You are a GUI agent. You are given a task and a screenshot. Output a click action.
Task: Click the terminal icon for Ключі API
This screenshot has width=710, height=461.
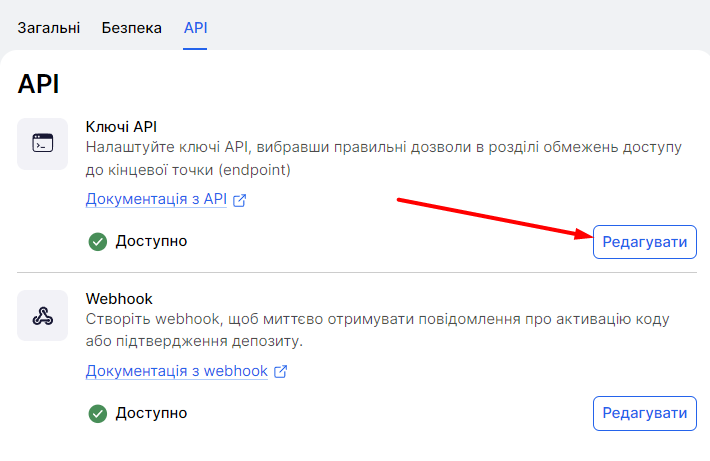coord(43,144)
